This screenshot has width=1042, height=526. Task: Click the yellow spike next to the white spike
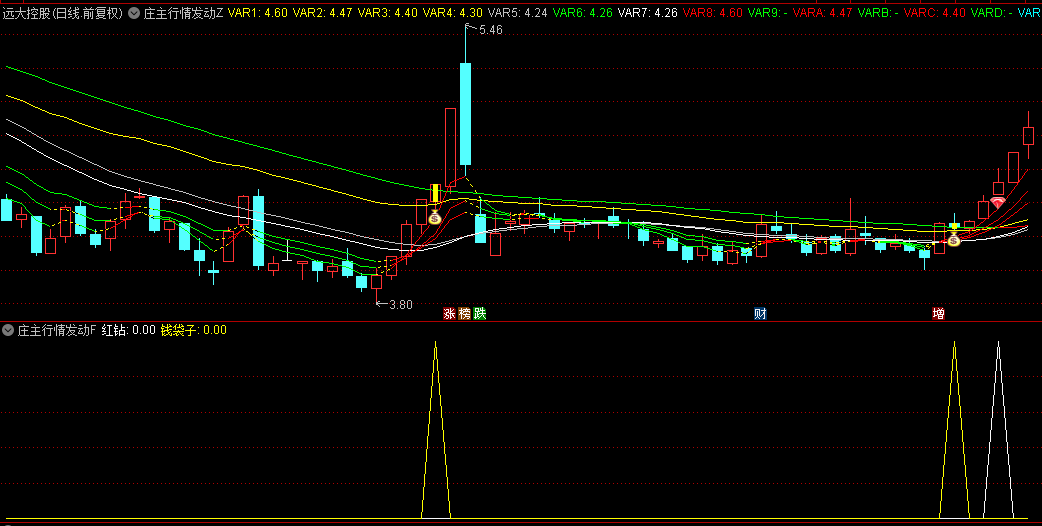point(954,430)
